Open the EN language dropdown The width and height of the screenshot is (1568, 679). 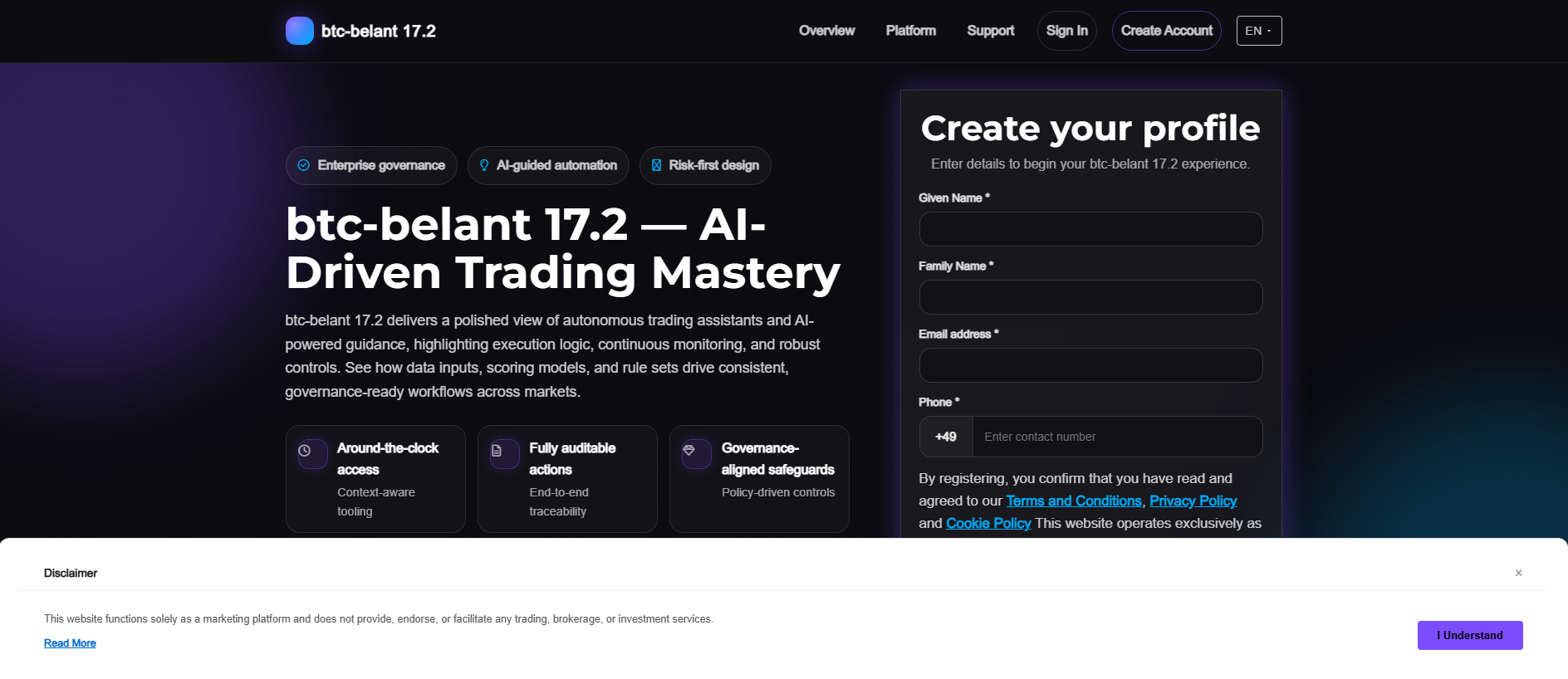tap(1259, 31)
